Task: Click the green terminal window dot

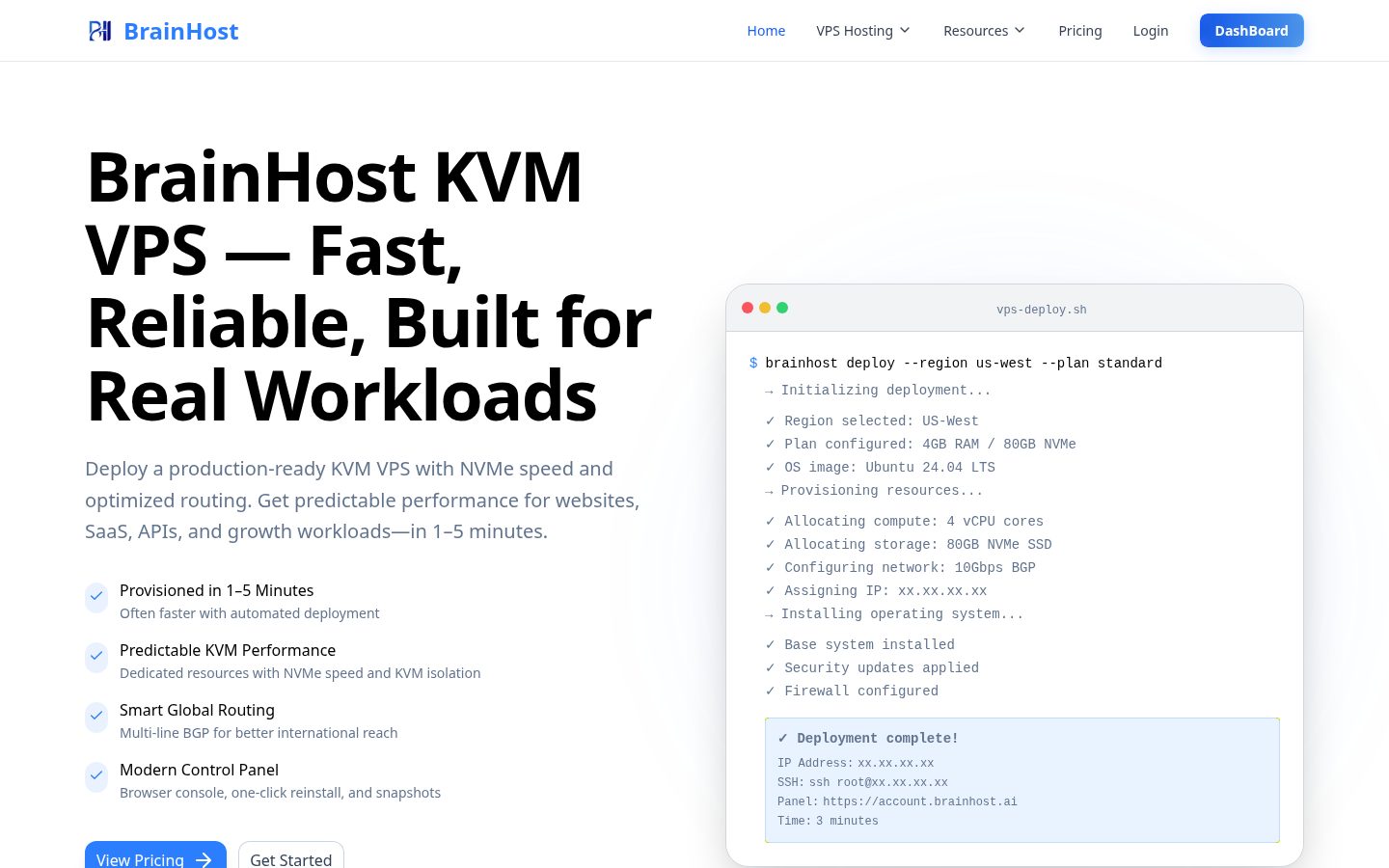Action: [x=782, y=308]
